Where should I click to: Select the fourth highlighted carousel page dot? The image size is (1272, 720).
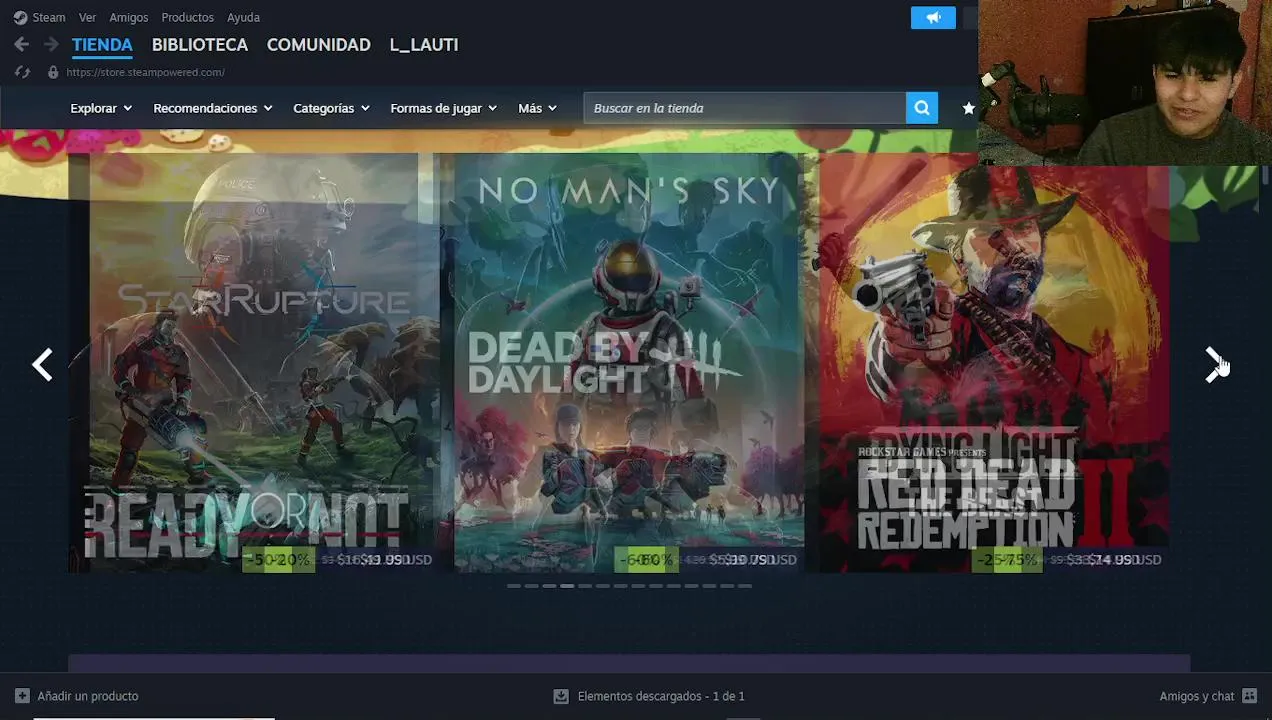(567, 586)
